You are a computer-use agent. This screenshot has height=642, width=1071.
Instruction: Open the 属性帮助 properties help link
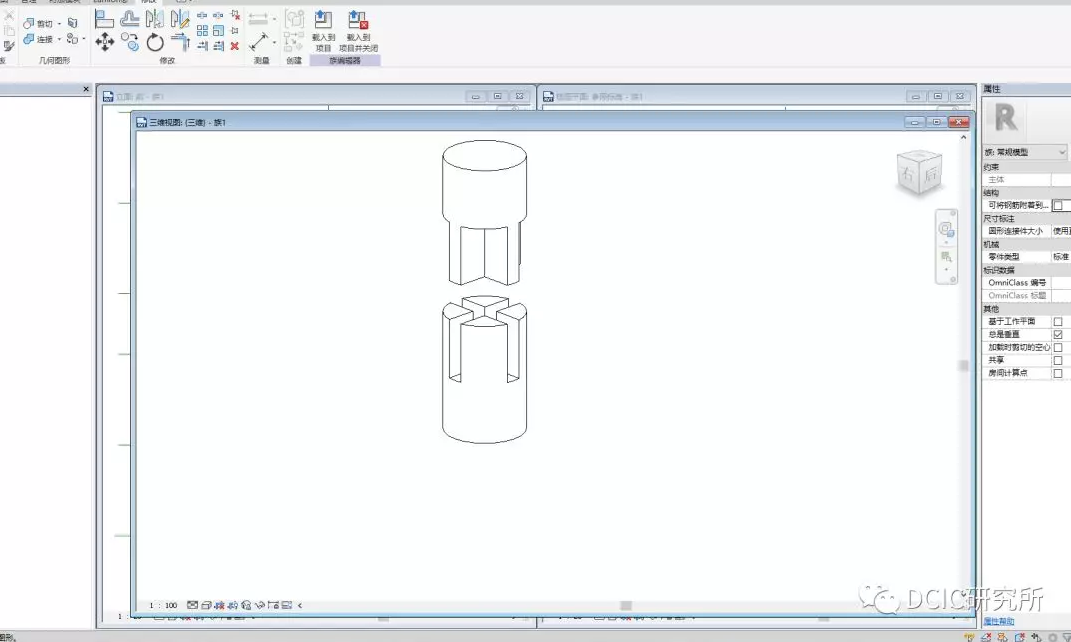point(999,621)
